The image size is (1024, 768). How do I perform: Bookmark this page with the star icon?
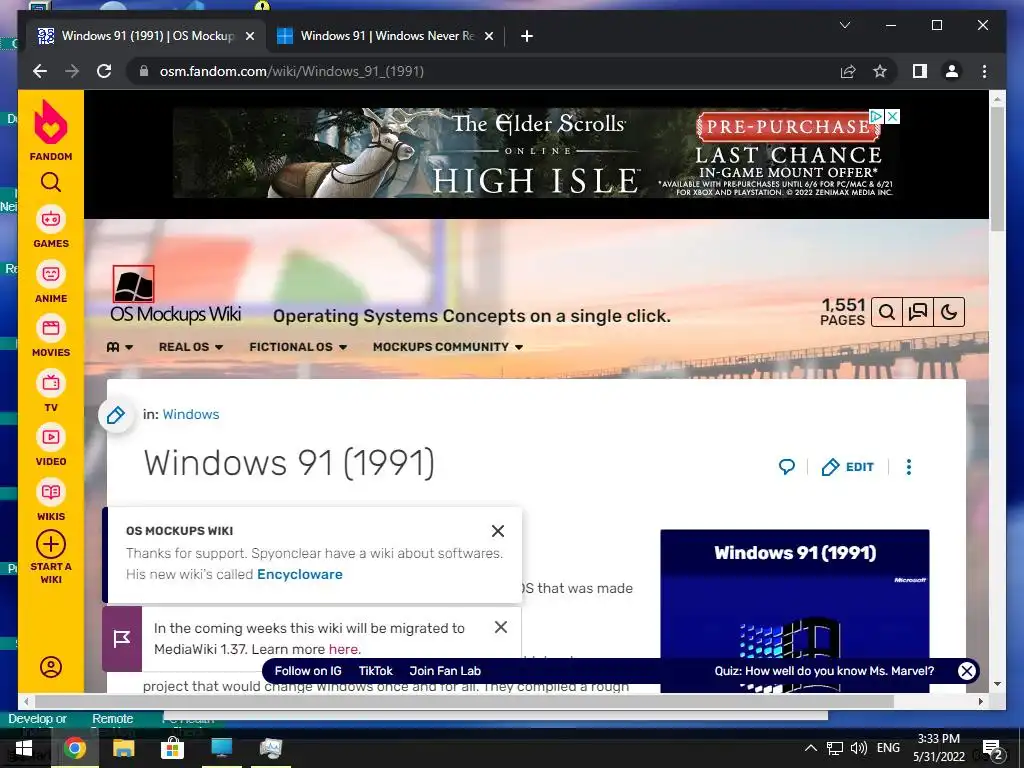point(880,71)
